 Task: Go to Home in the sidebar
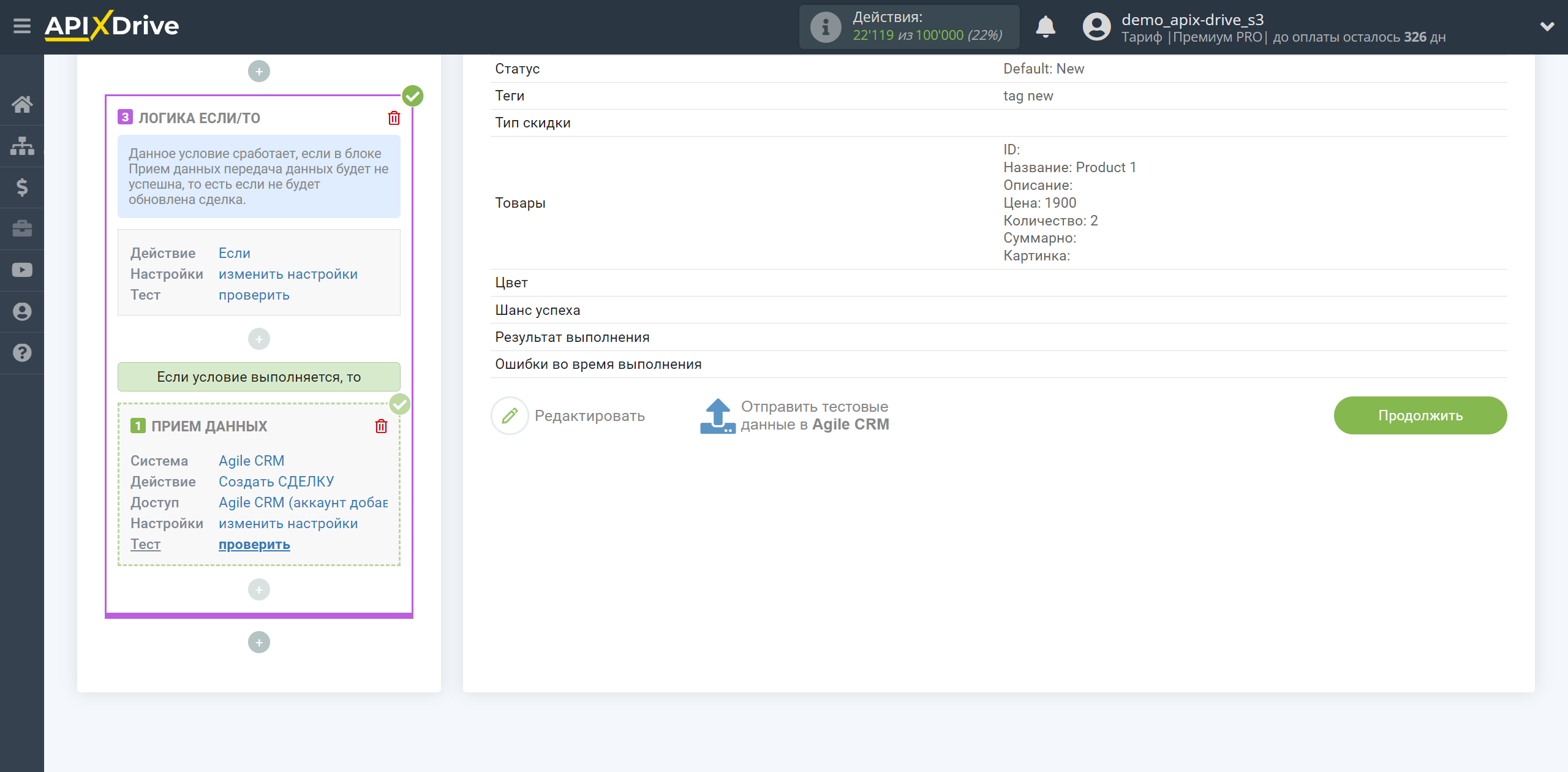[x=22, y=104]
